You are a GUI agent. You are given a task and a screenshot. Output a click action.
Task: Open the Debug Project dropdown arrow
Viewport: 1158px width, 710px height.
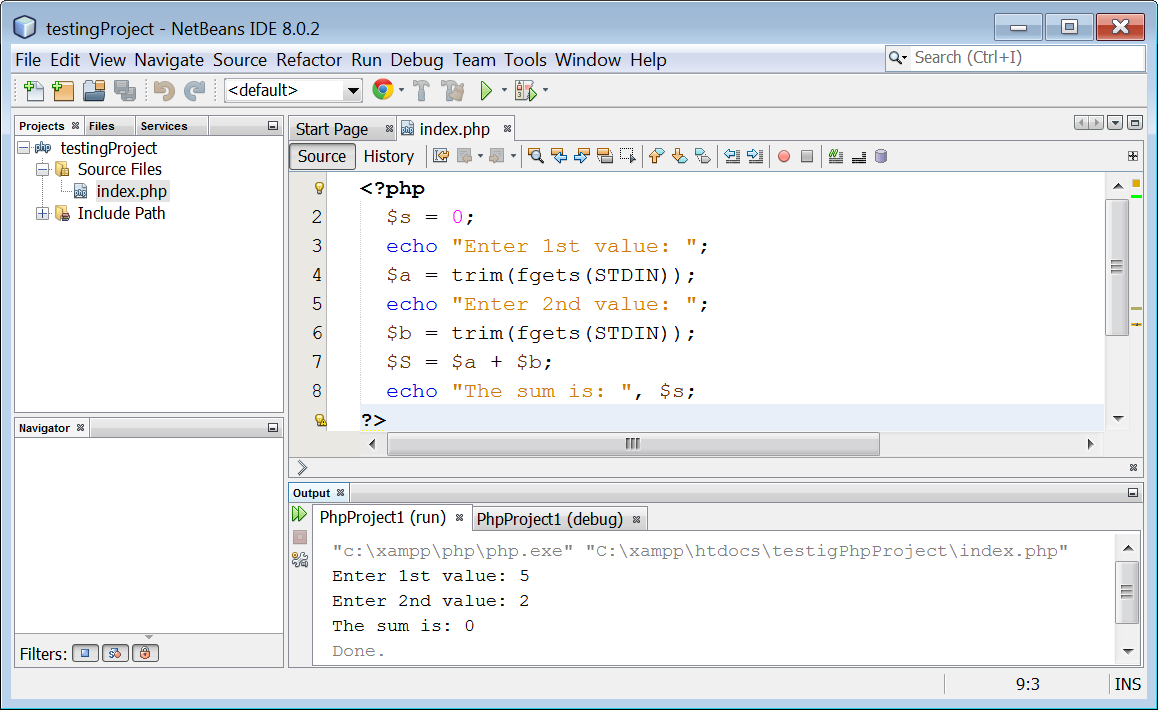(x=546, y=90)
